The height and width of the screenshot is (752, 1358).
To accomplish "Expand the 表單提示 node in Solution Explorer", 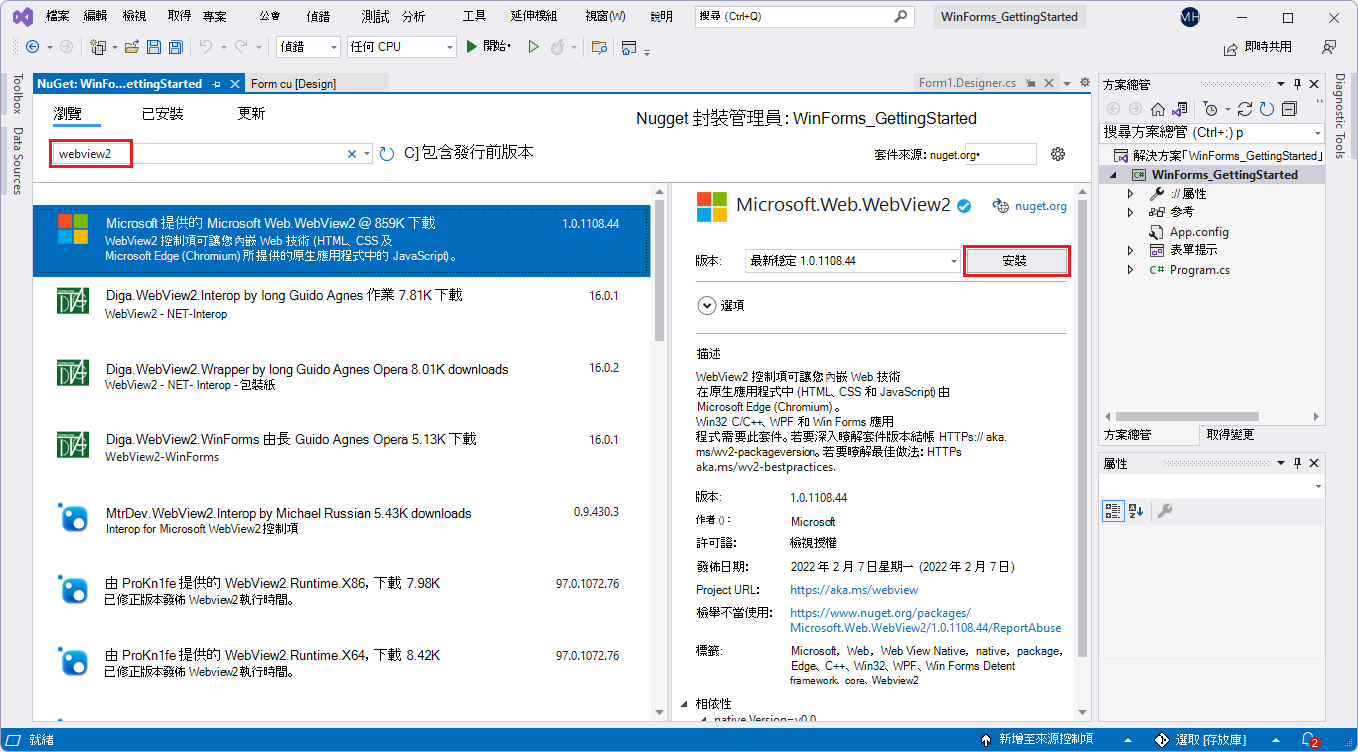I will pos(1131,250).
